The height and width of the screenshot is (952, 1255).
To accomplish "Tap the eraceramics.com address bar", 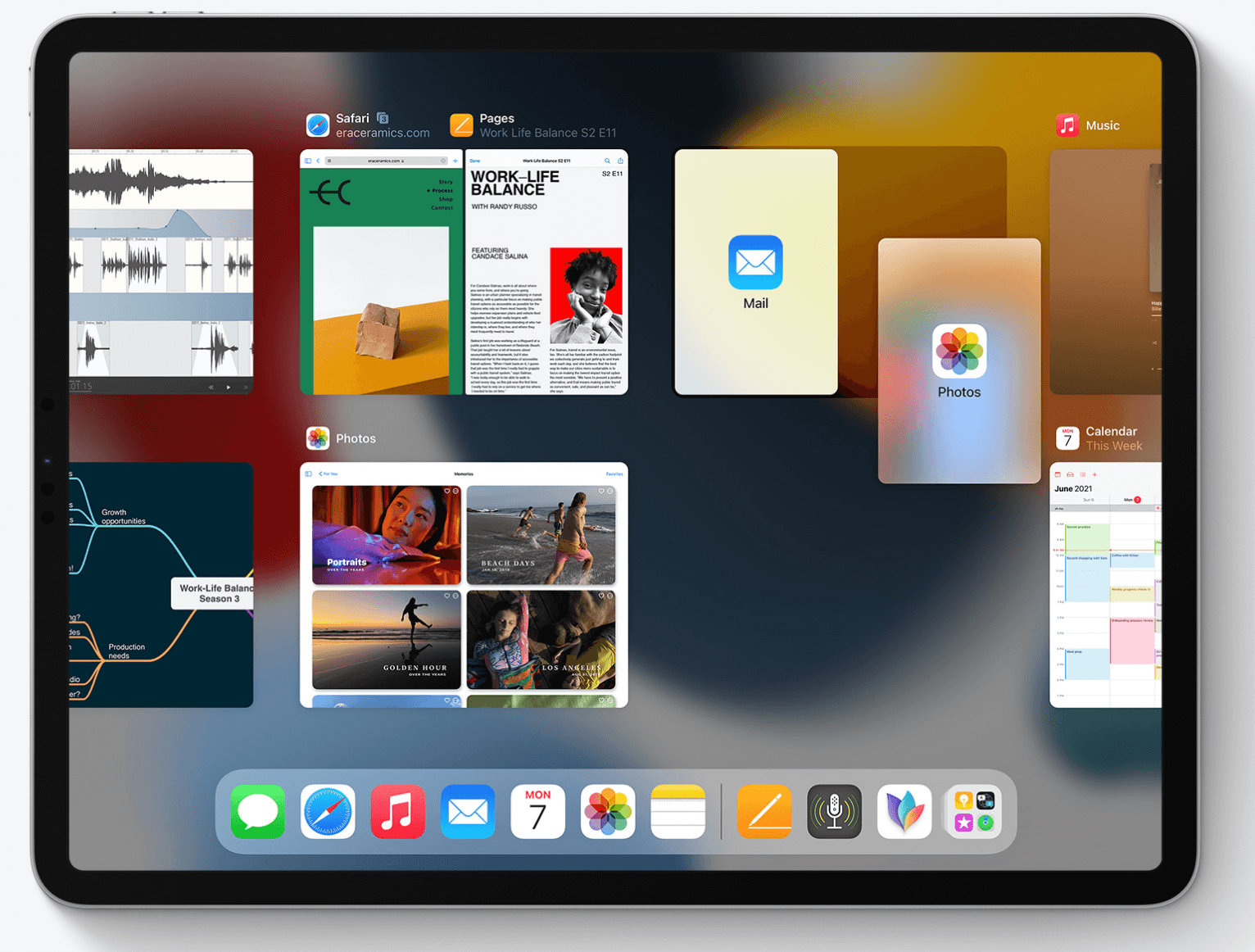I will point(387,161).
